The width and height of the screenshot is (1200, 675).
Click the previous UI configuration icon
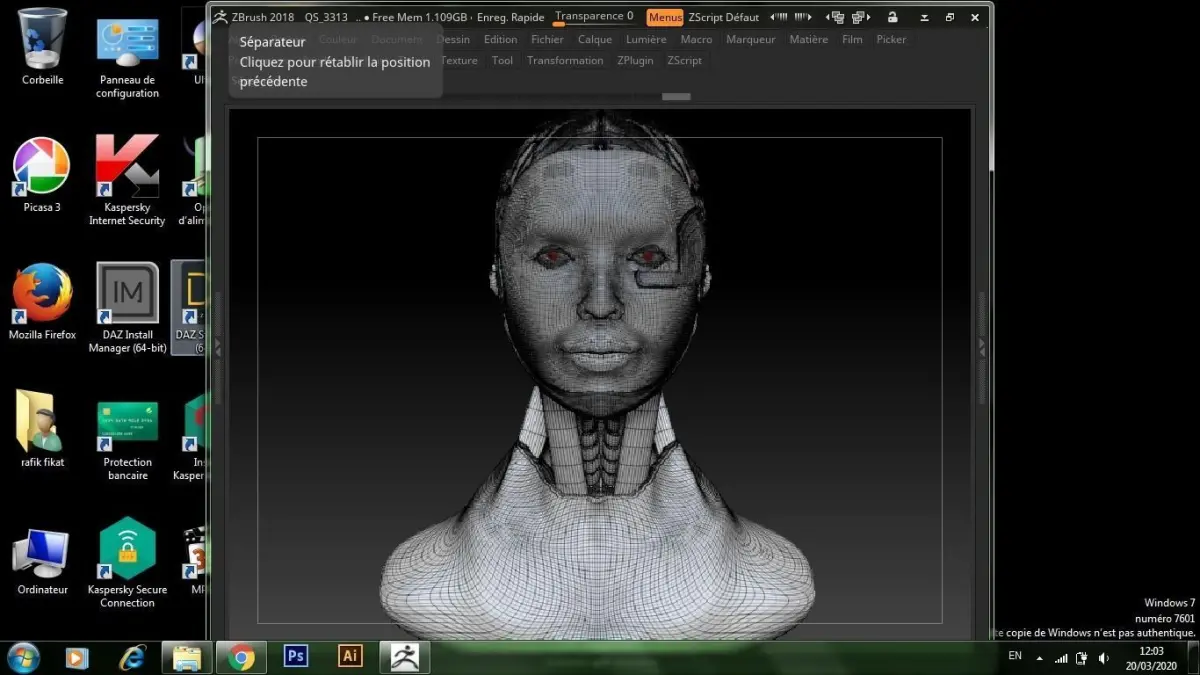[x=836, y=17]
